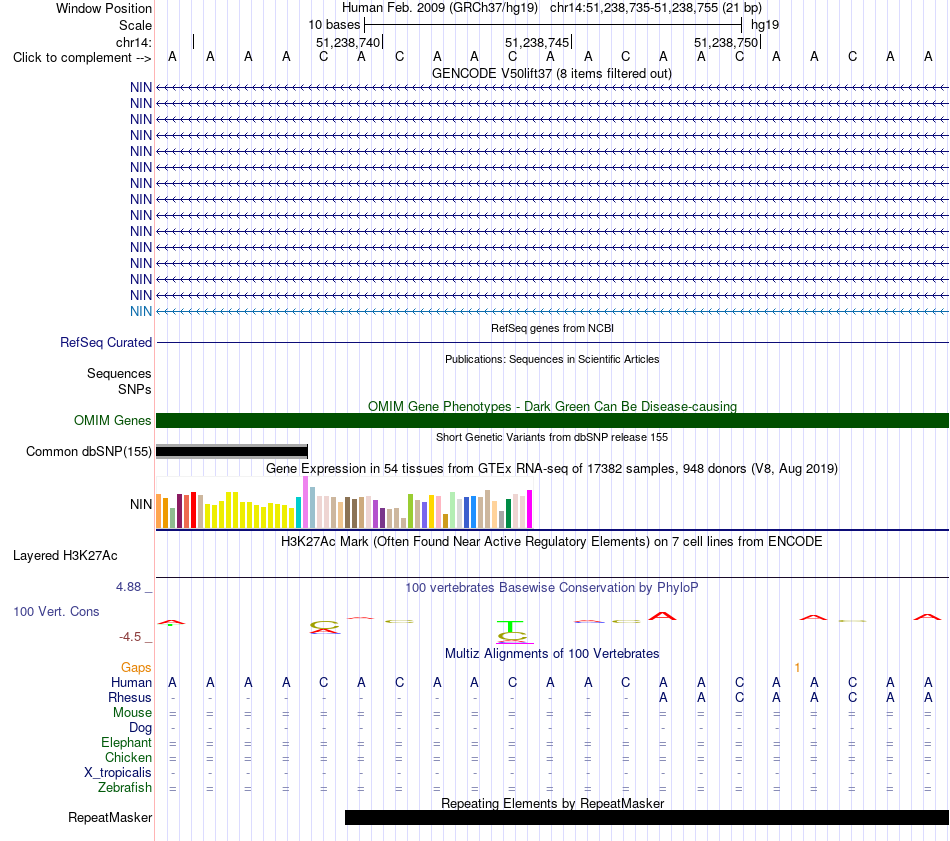Click ruler position '51,238,750'
Viewport: 950px width, 841px height.
(726, 42)
